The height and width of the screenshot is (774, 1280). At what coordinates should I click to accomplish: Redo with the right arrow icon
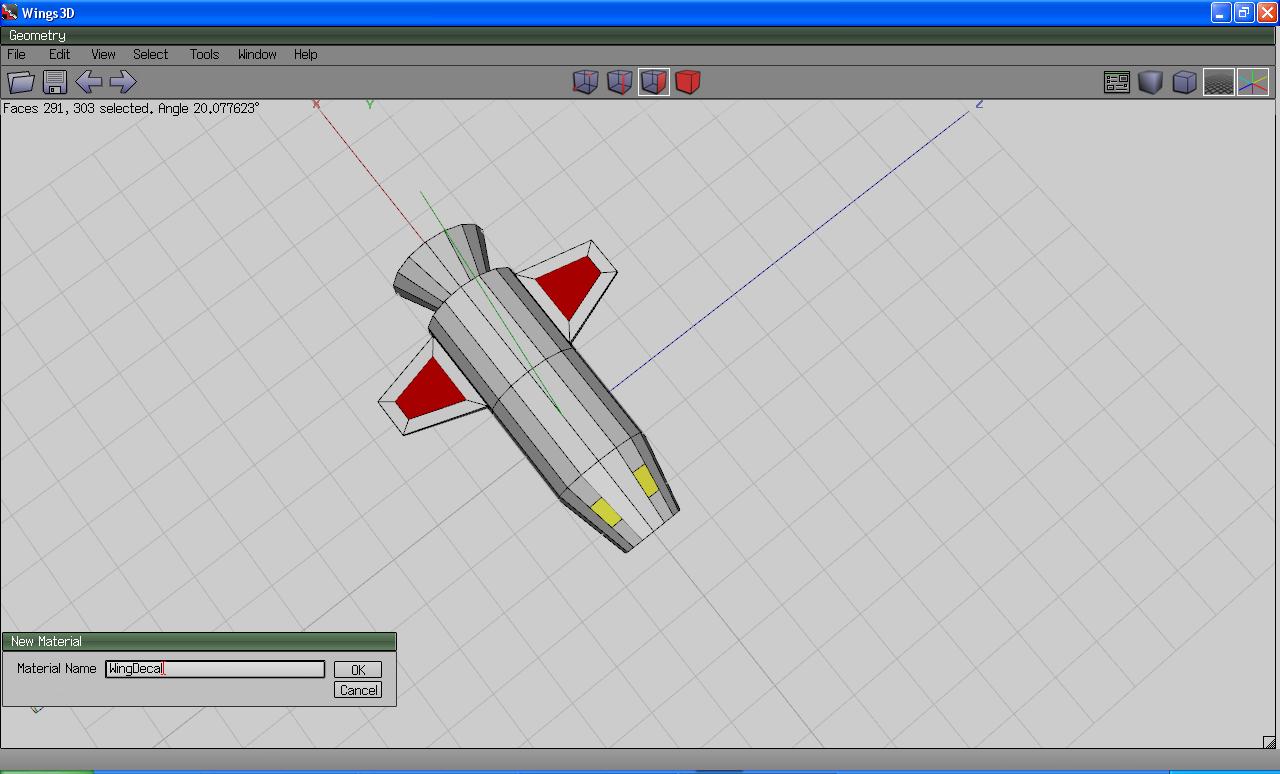(x=122, y=82)
